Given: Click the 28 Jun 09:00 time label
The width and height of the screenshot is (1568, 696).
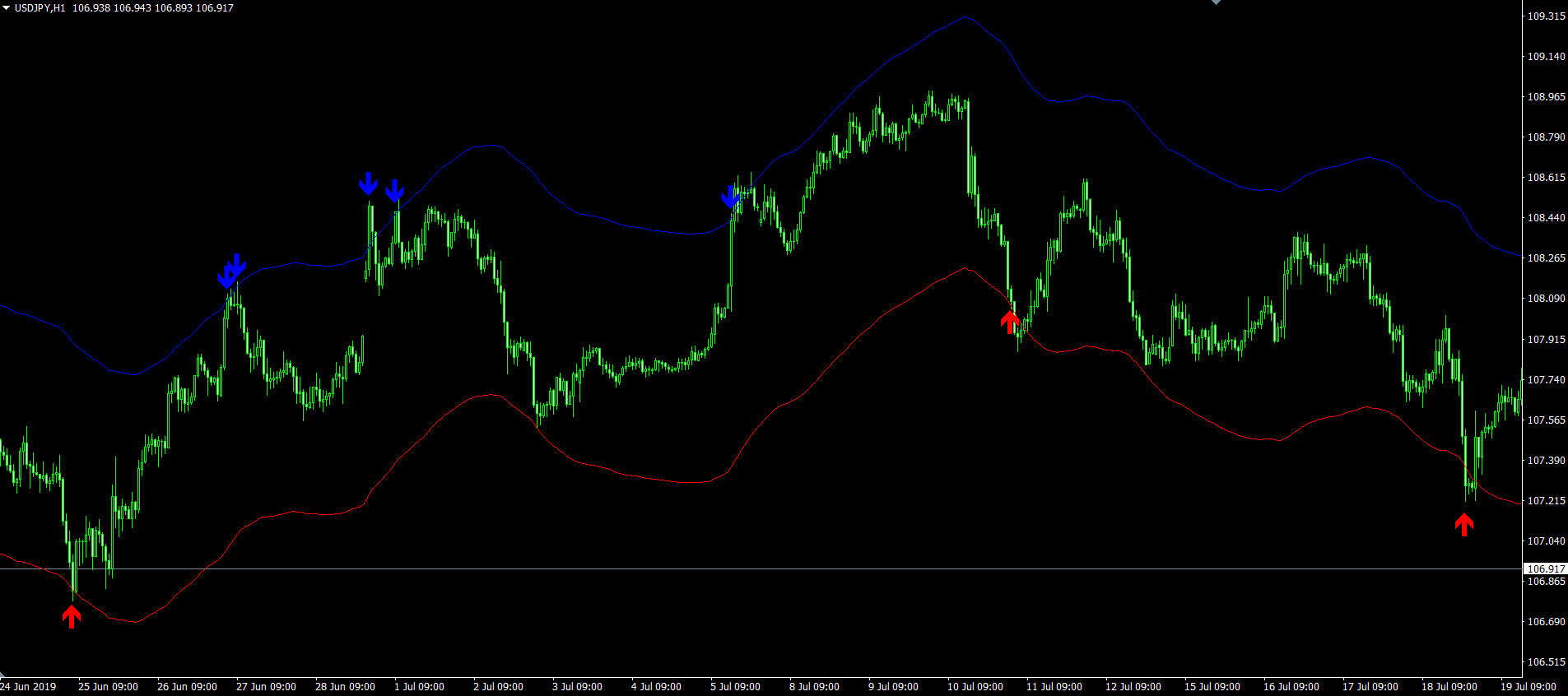Looking at the screenshot, I should pyautogui.click(x=345, y=687).
